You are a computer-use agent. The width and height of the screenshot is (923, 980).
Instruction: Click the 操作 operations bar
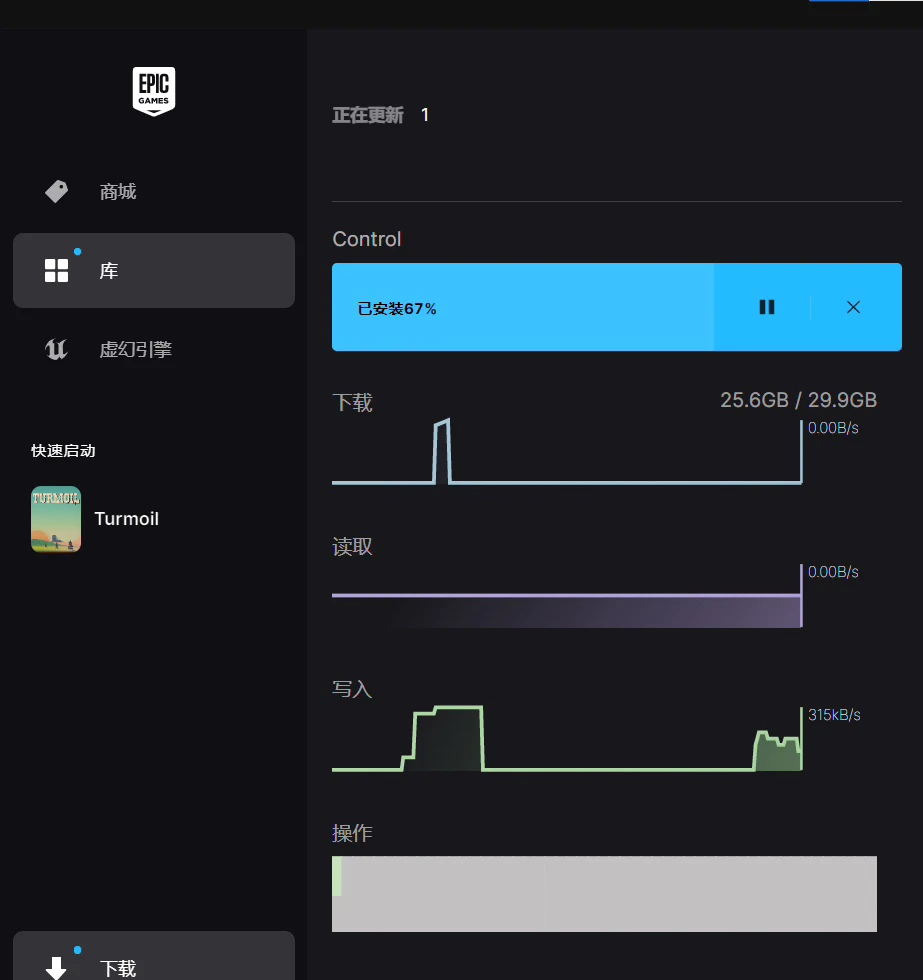click(x=604, y=894)
